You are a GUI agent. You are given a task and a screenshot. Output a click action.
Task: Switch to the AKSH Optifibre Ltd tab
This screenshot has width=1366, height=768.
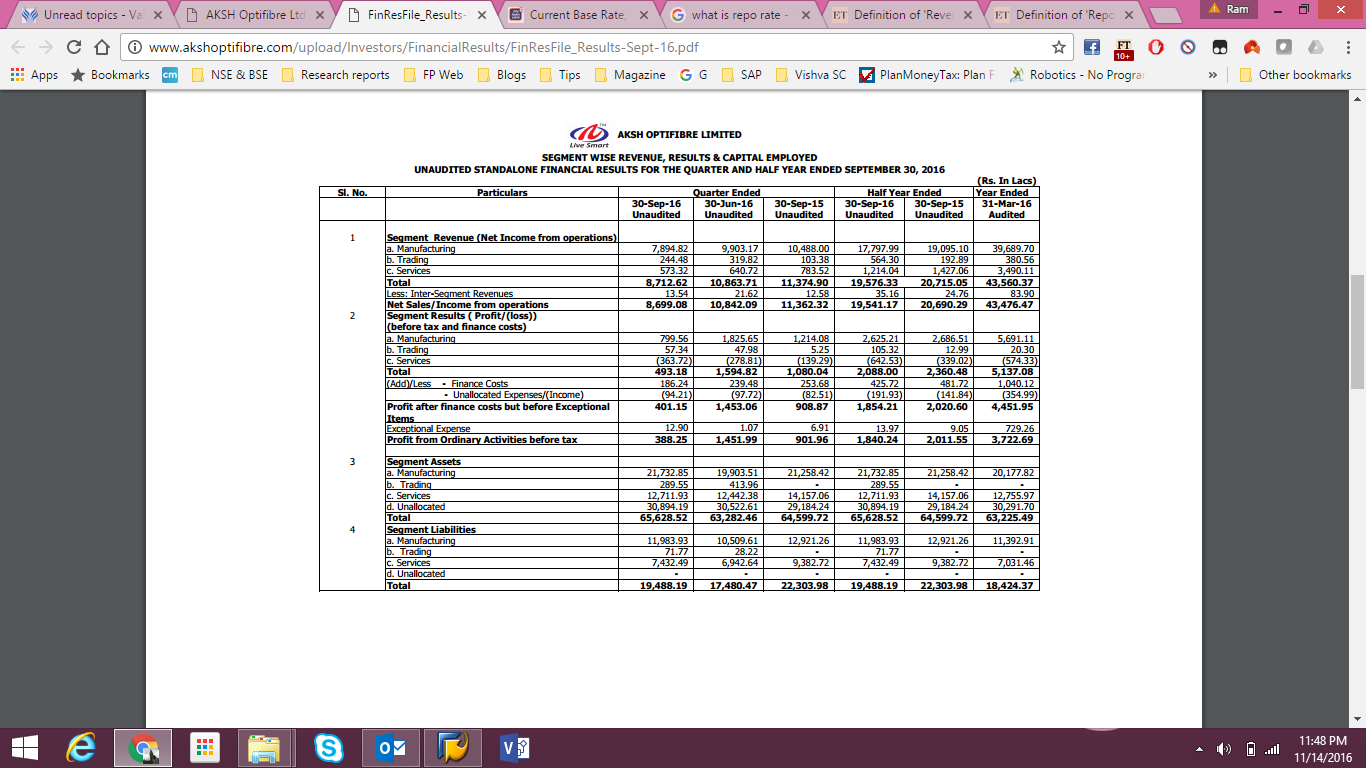point(252,15)
